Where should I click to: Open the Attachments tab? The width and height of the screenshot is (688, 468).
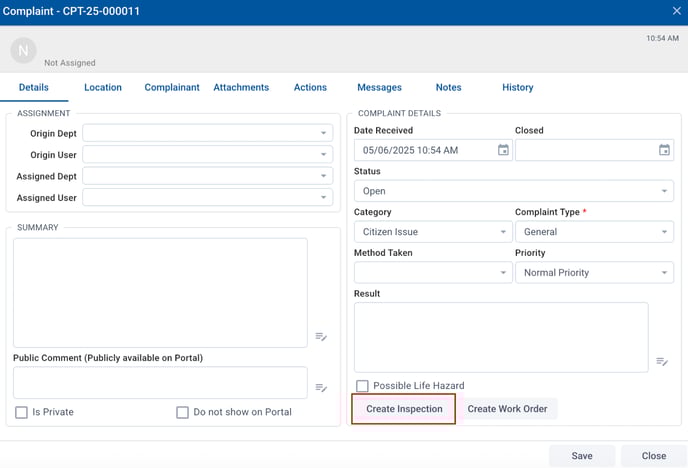(x=241, y=87)
